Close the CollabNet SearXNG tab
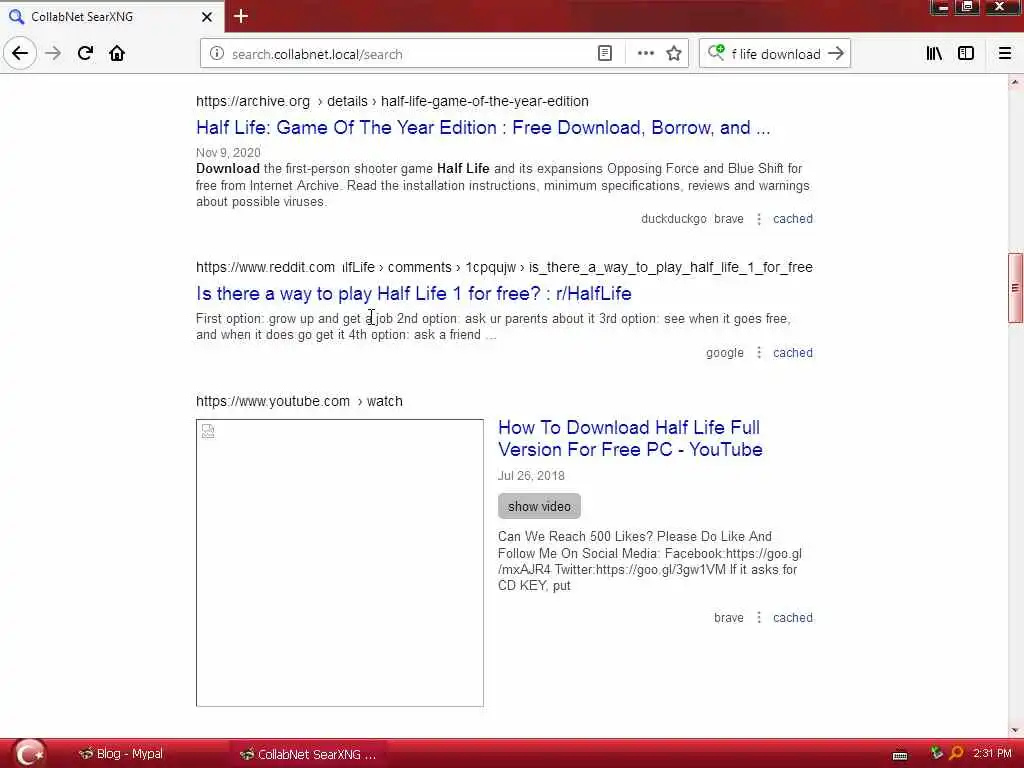Viewport: 1024px width, 768px height. pyautogui.click(x=206, y=17)
